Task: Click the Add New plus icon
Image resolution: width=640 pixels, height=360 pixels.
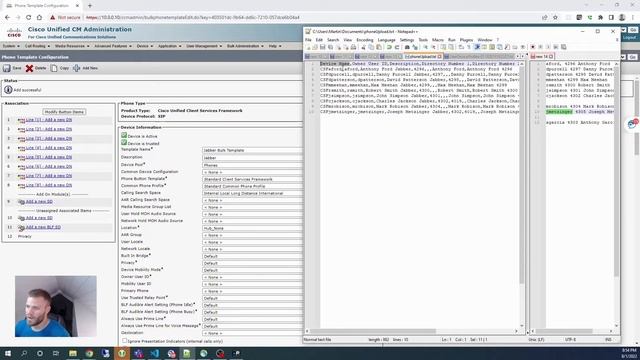Action: [x=77, y=68]
